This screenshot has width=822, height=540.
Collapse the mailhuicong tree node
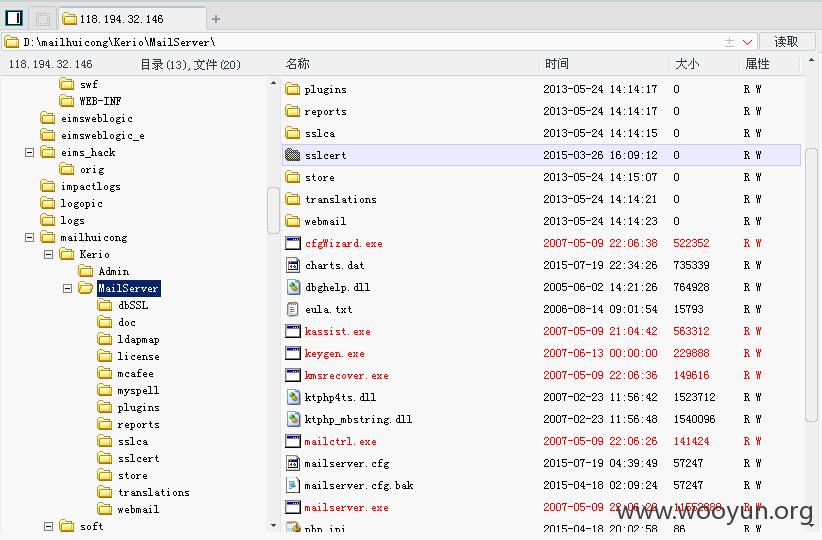click(29, 237)
